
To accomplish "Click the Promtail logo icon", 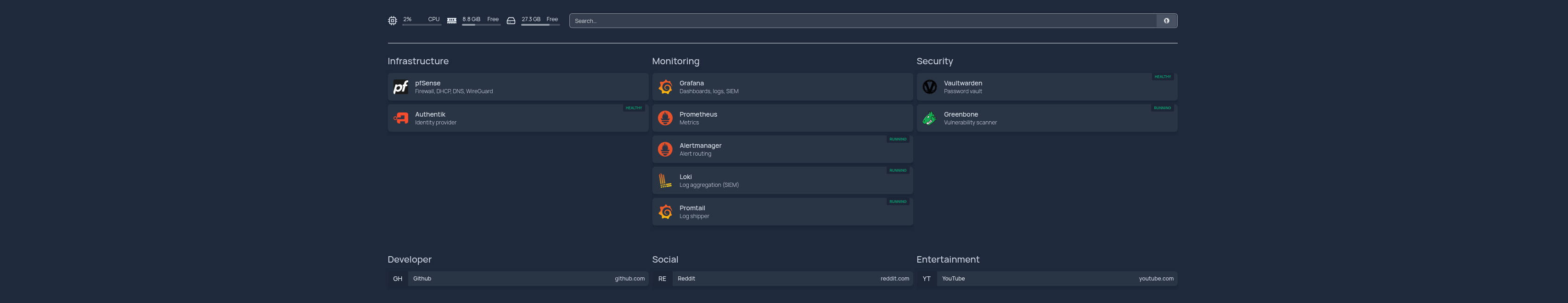I will tap(665, 212).
